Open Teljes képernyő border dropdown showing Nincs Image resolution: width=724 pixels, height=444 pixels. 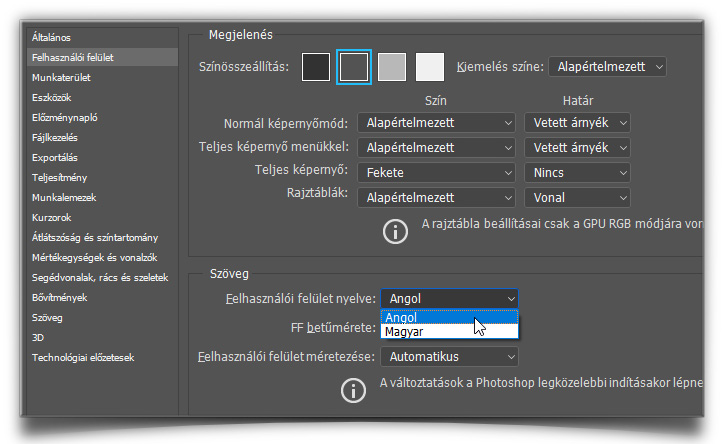tap(577, 172)
